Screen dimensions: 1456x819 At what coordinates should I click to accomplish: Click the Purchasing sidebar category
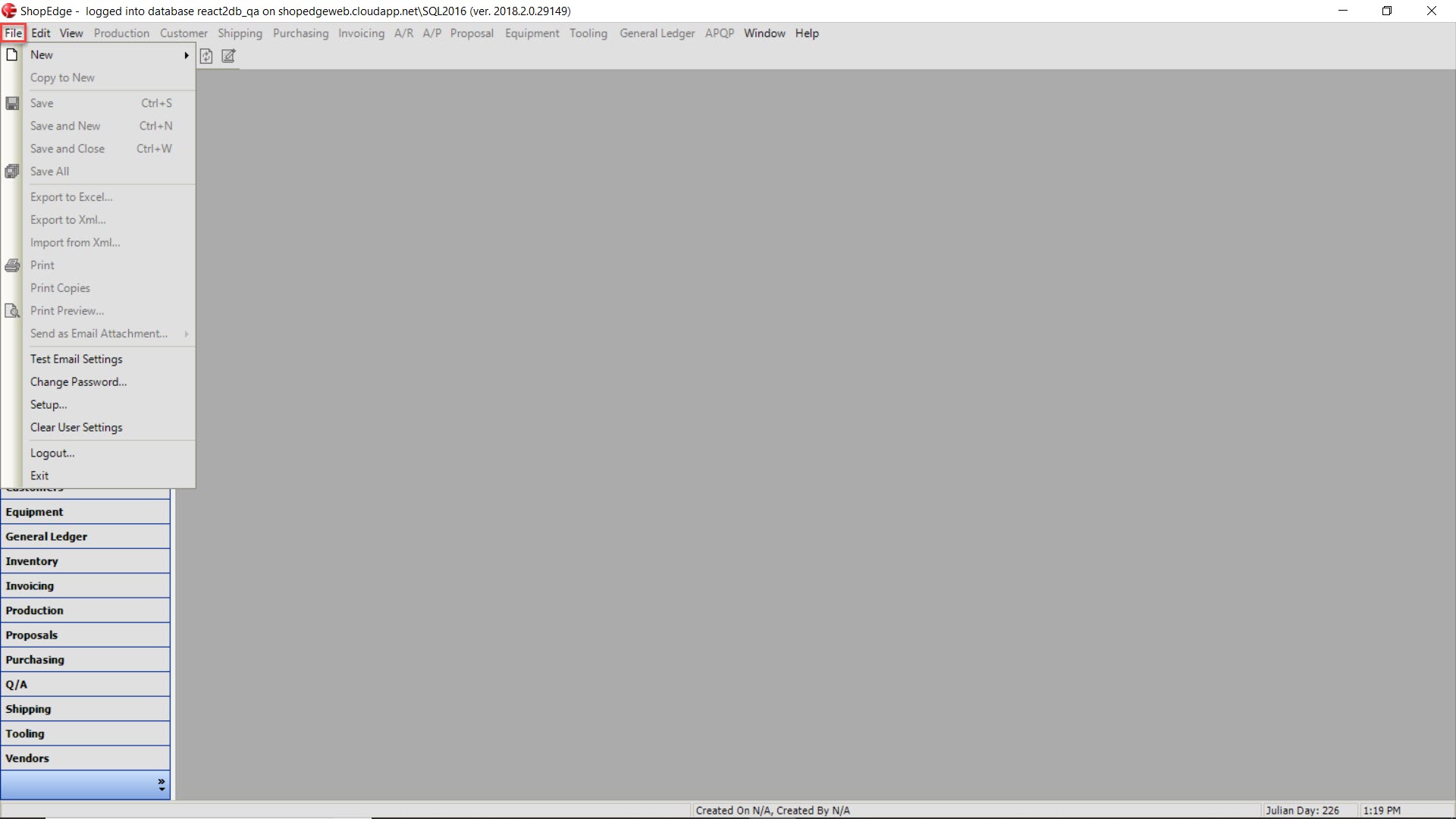(84, 659)
